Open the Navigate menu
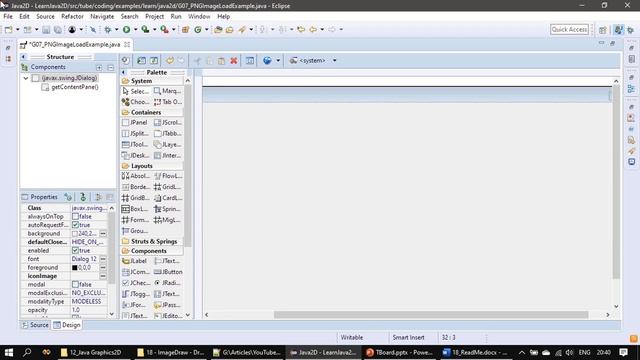 (102, 16)
